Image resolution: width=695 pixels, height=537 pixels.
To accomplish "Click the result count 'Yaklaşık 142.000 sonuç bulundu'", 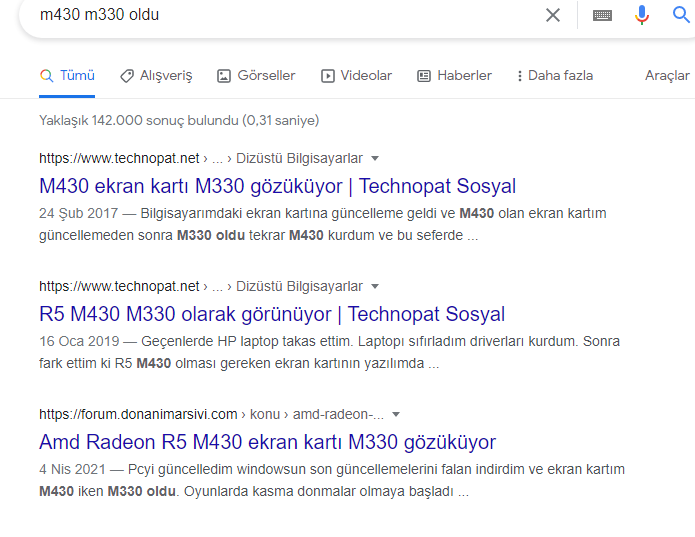I will pyautogui.click(x=179, y=121).
